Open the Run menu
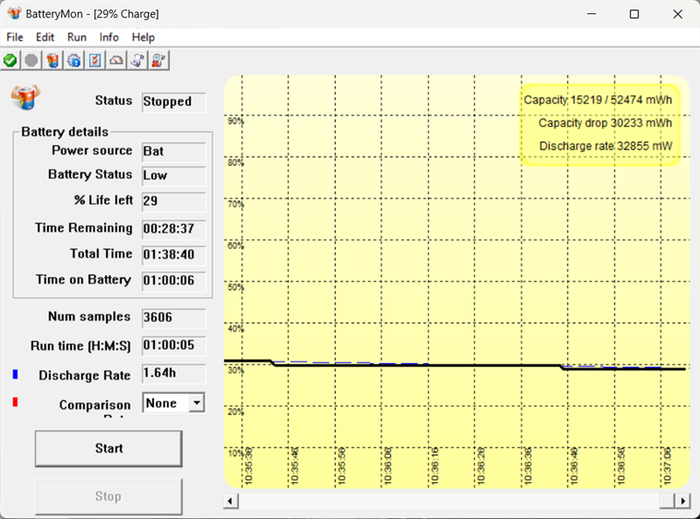 [77, 37]
